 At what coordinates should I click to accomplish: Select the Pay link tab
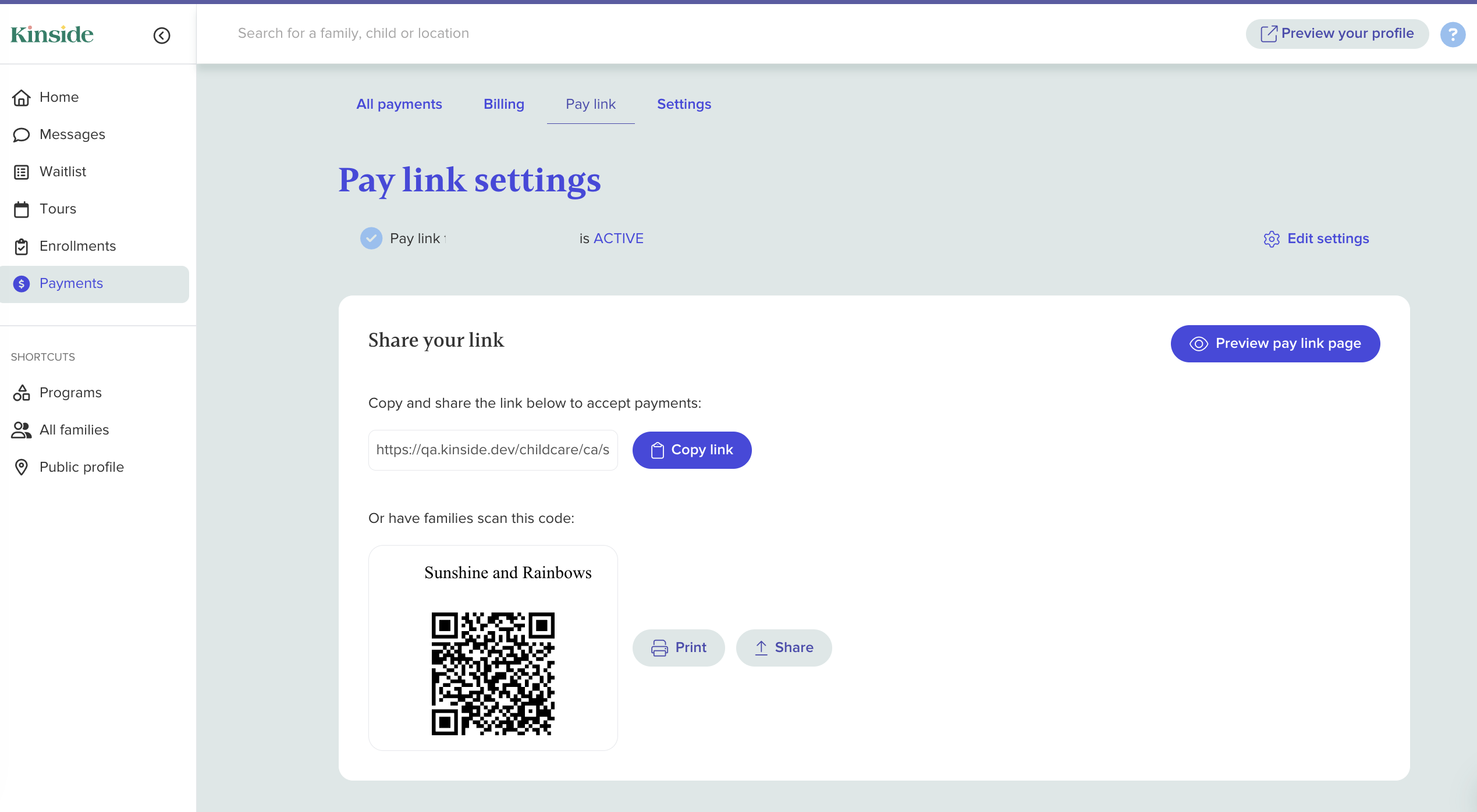[591, 104]
